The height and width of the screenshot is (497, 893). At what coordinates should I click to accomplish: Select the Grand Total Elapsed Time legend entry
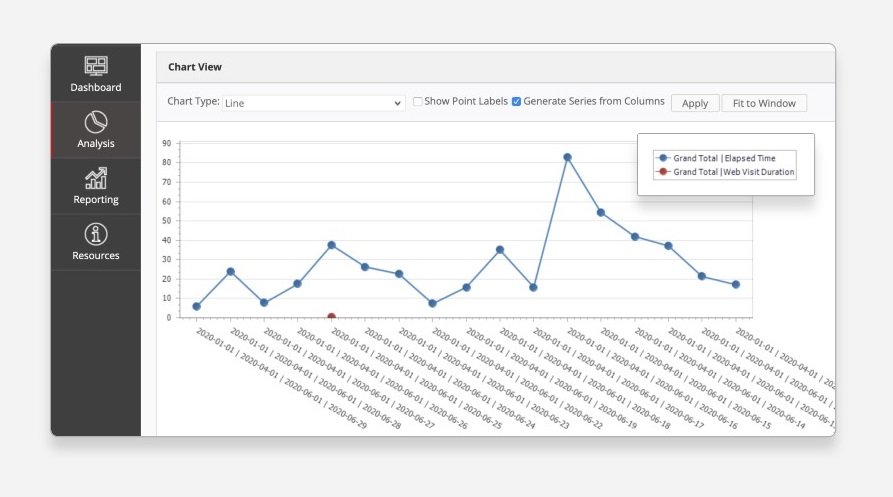click(x=723, y=158)
